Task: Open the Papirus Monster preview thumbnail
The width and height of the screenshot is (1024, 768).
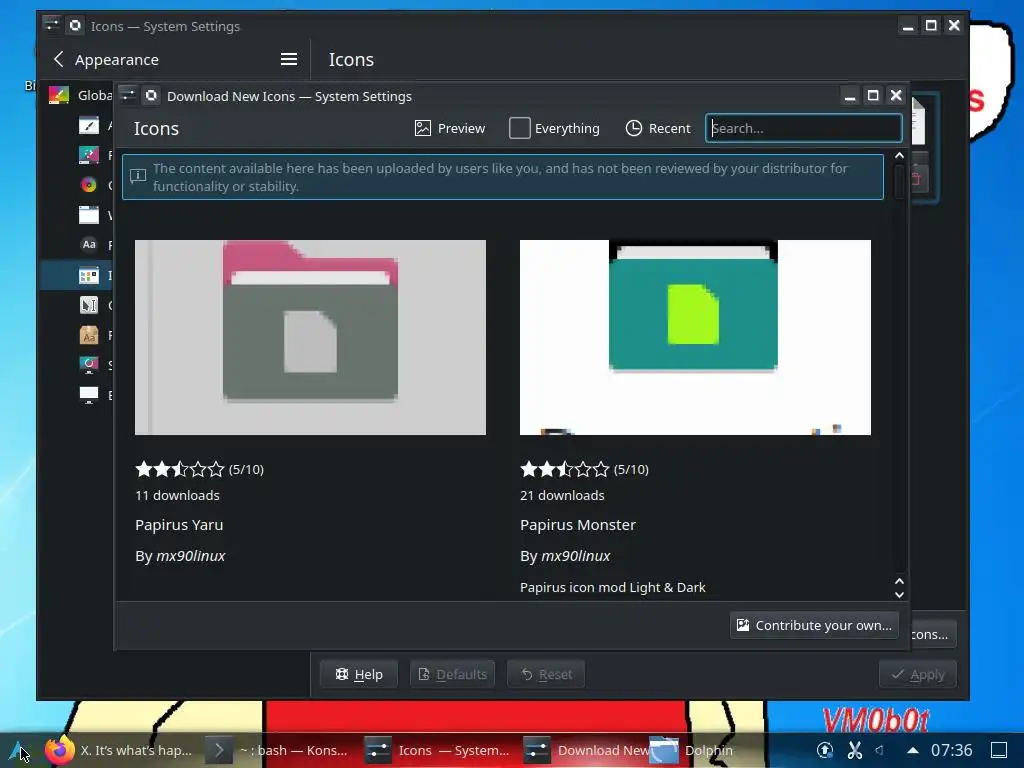Action: click(x=695, y=337)
